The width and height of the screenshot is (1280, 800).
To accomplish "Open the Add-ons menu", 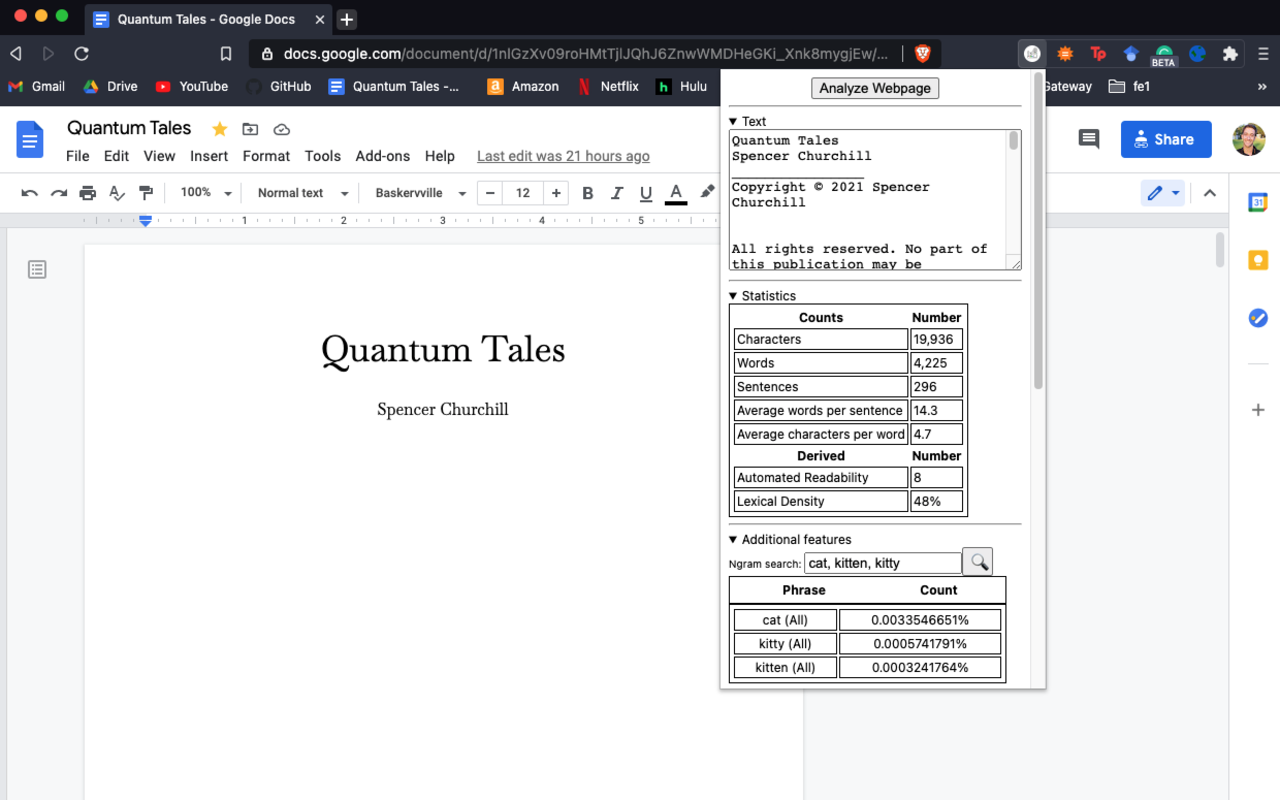I will click(382, 156).
